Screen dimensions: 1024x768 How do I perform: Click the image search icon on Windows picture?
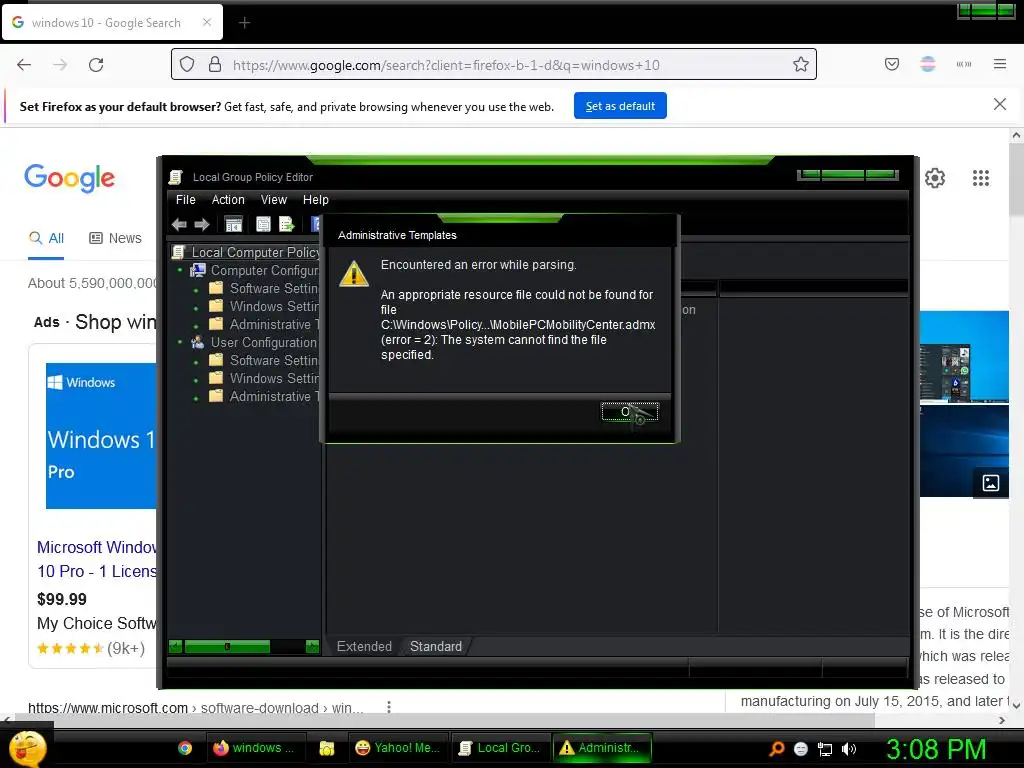coord(991,483)
